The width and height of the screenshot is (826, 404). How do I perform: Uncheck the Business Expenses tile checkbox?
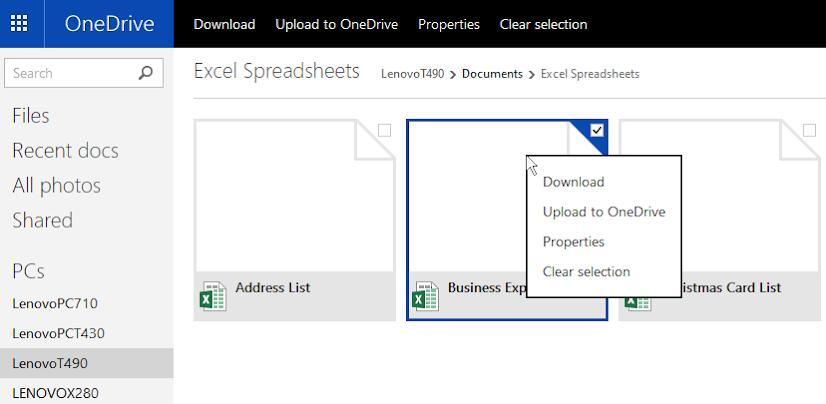click(x=597, y=130)
